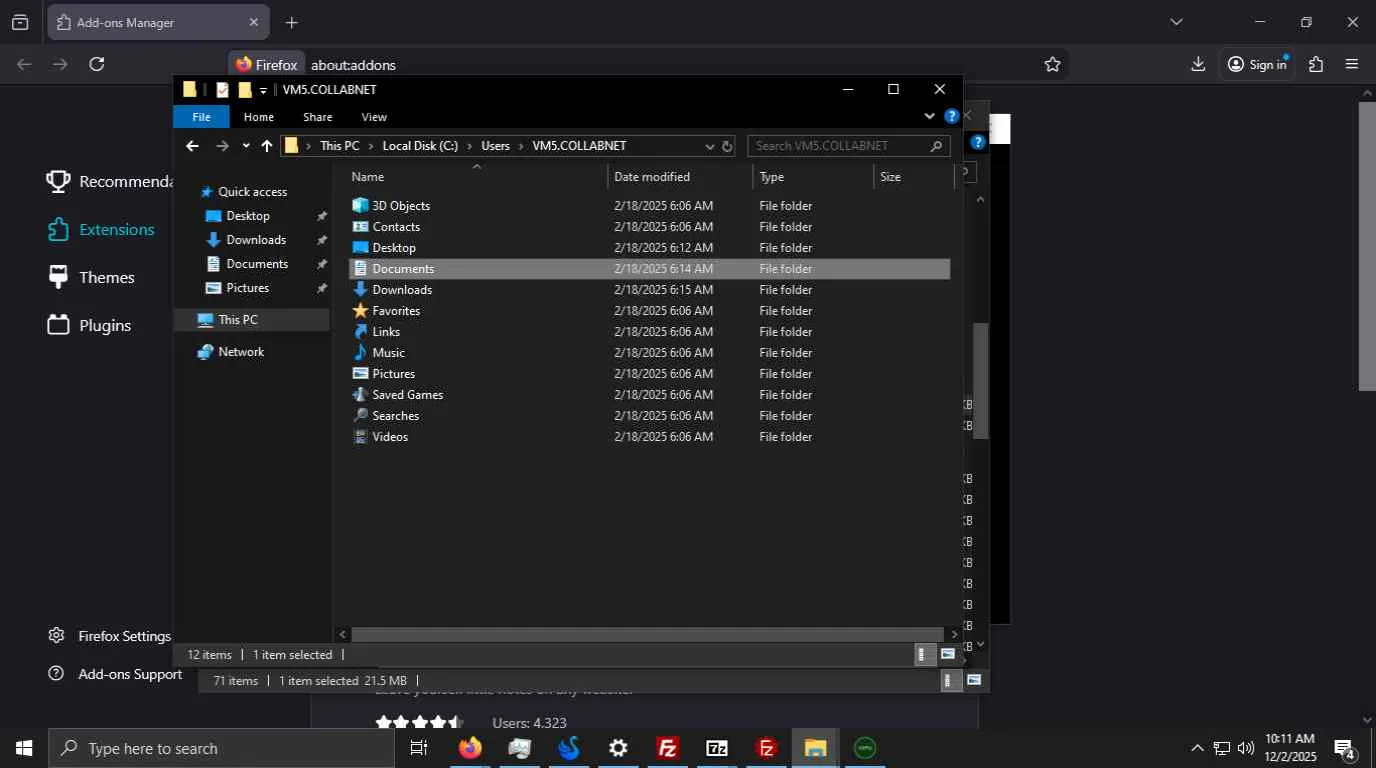Image resolution: width=1376 pixels, height=768 pixels.
Task: Click the Firefox page's vertical scrollbar
Action: click(1367, 245)
